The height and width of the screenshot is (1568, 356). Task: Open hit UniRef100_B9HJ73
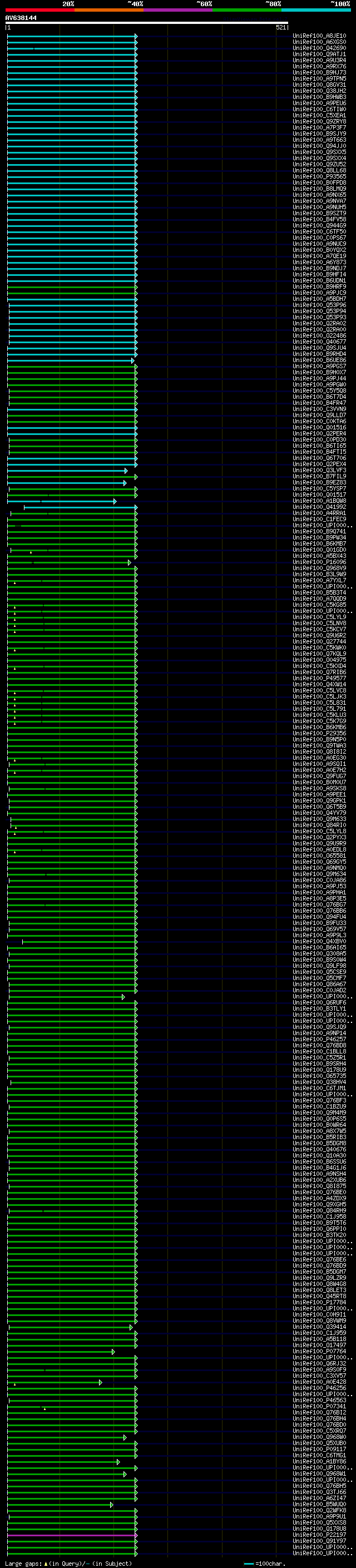(319, 72)
